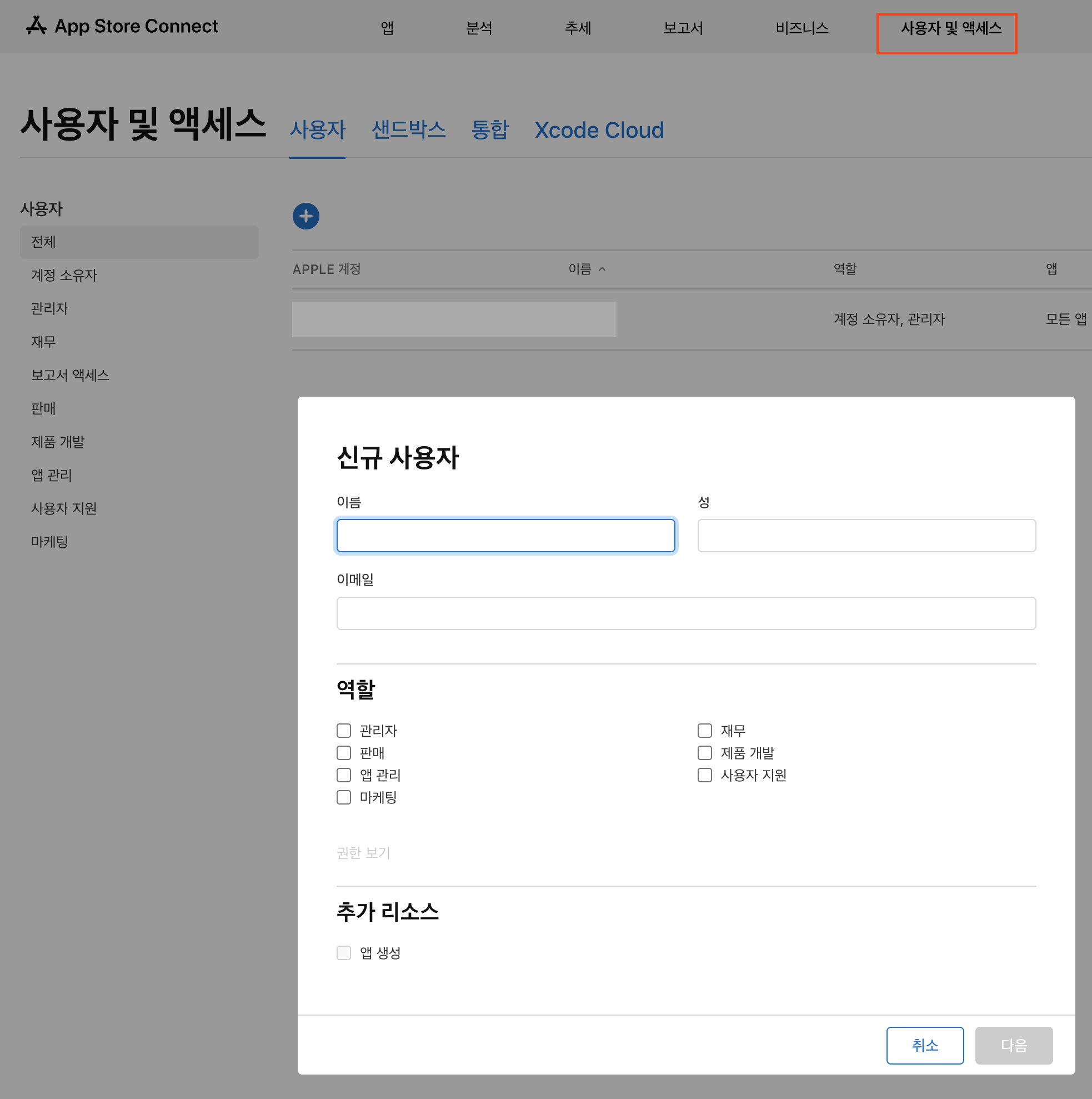Tick the 제품 개발 checkbox
The width and height of the screenshot is (1092, 1099).
click(x=705, y=752)
